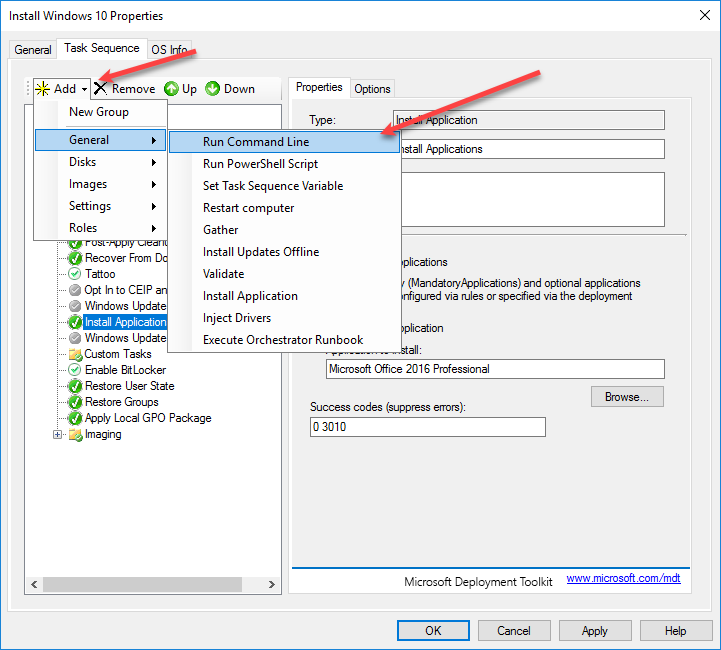Click the Success codes input field

[x=428, y=427]
